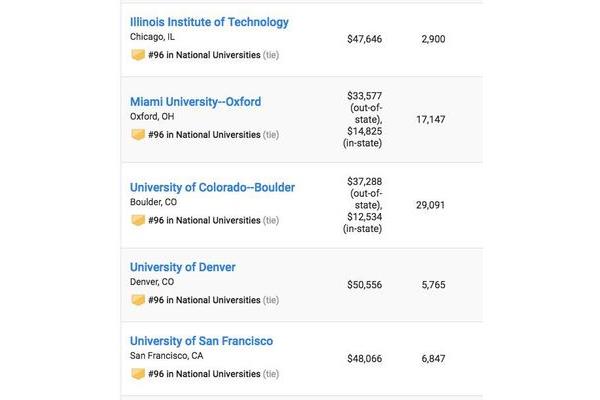Open the University of Colorado--Boulder link
Screen dimensions: 600x400
tap(212, 188)
